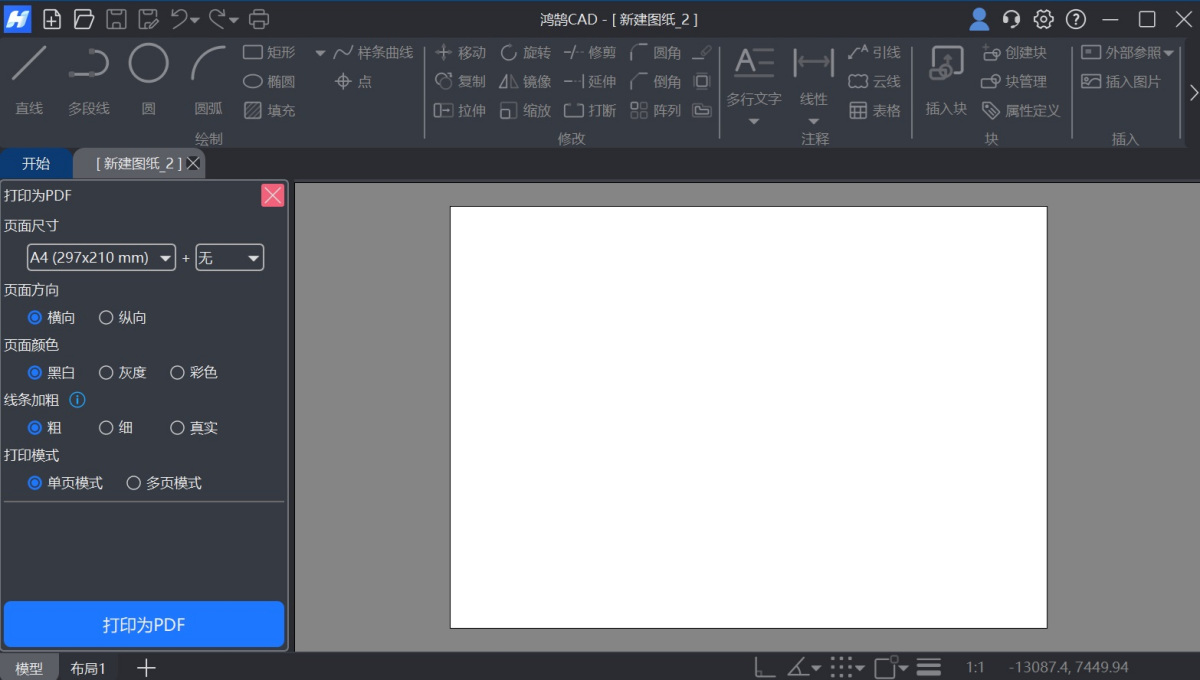Image resolution: width=1200 pixels, height=680 pixels.
Task: Click the 阵列 (Array) modify icon
Action: pos(655,111)
